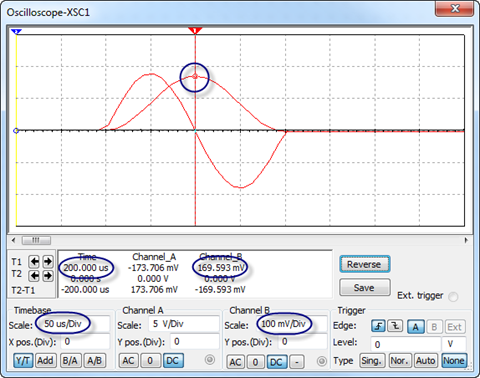Viewport: 480px width, 378px height.
Task: Click the horizontal scrollbar thumb
Action: click(x=36, y=240)
